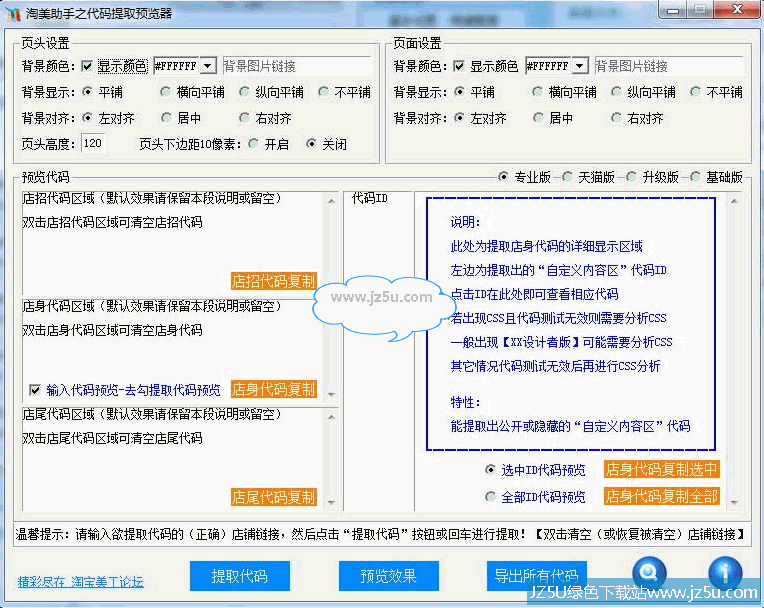Screen dimensions: 764x608
Task: Switch to 基础版 edition
Action: point(695,177)
